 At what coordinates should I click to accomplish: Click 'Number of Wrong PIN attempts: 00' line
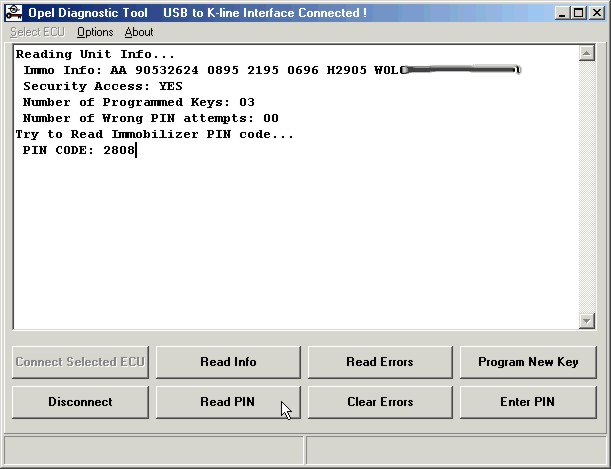150,118
